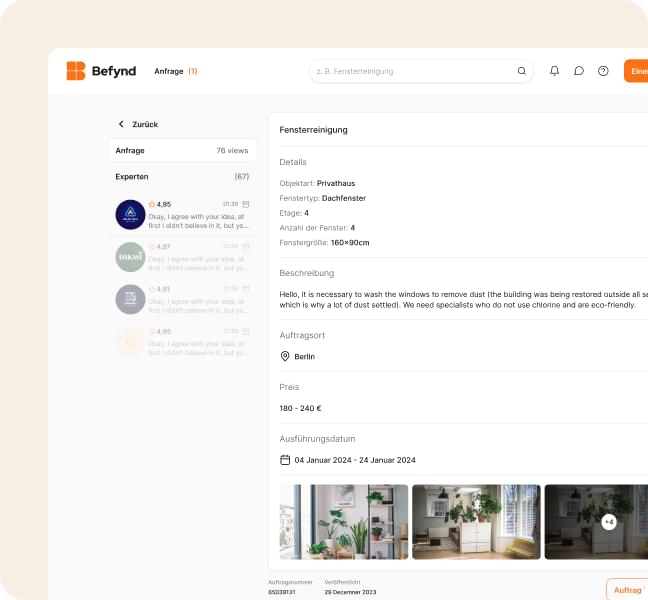Open the Anfrage (1) menu item
This screenshot has width=648, height=600.
coord(175,71)
